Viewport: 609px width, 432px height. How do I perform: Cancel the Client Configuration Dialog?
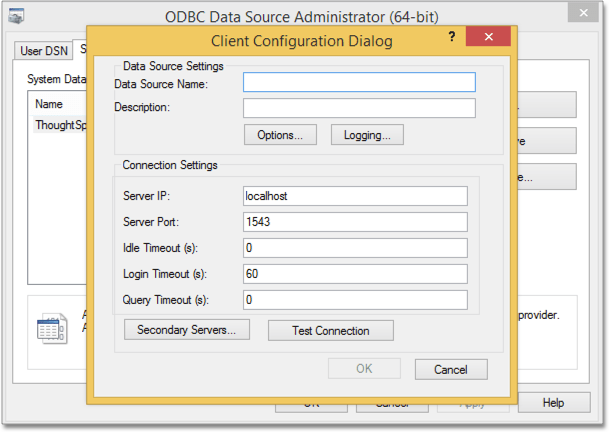coord(451,369)
